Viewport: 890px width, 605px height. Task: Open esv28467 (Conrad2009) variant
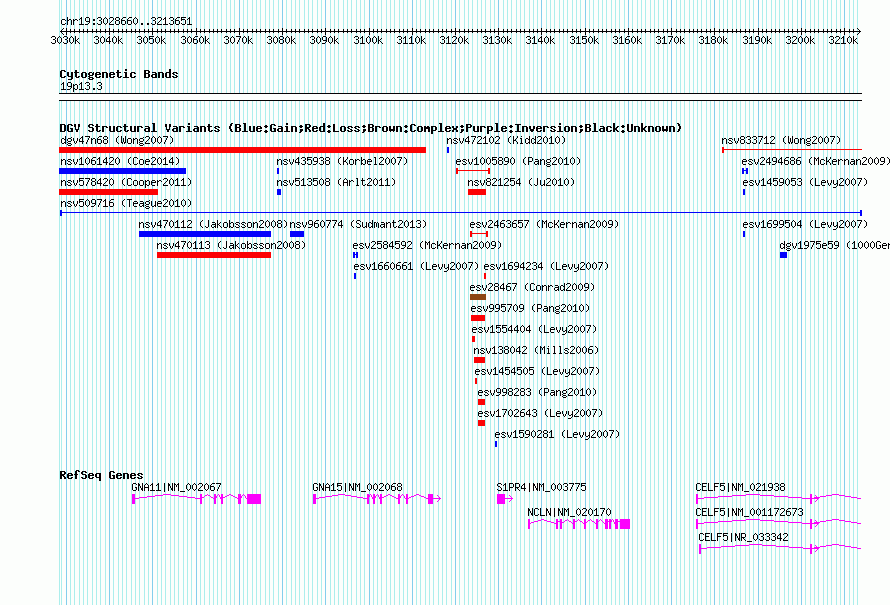coord(532,287)
